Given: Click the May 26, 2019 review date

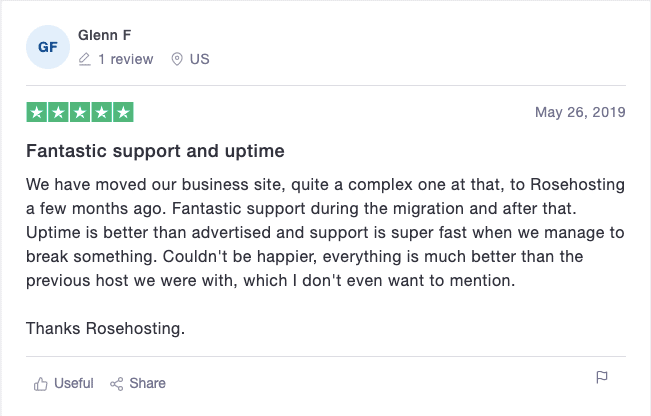Looking at the screenshot, I should click(580, 112).
